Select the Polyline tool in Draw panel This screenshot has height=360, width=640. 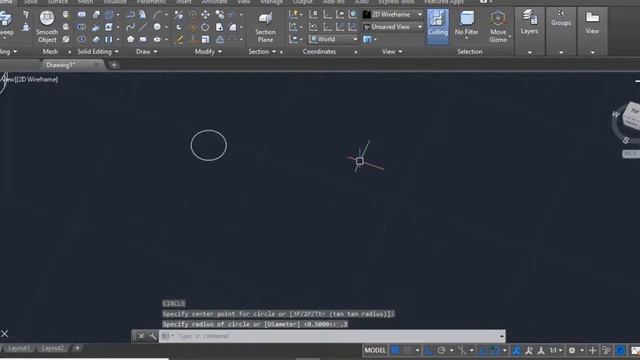(x=131, y=15)
